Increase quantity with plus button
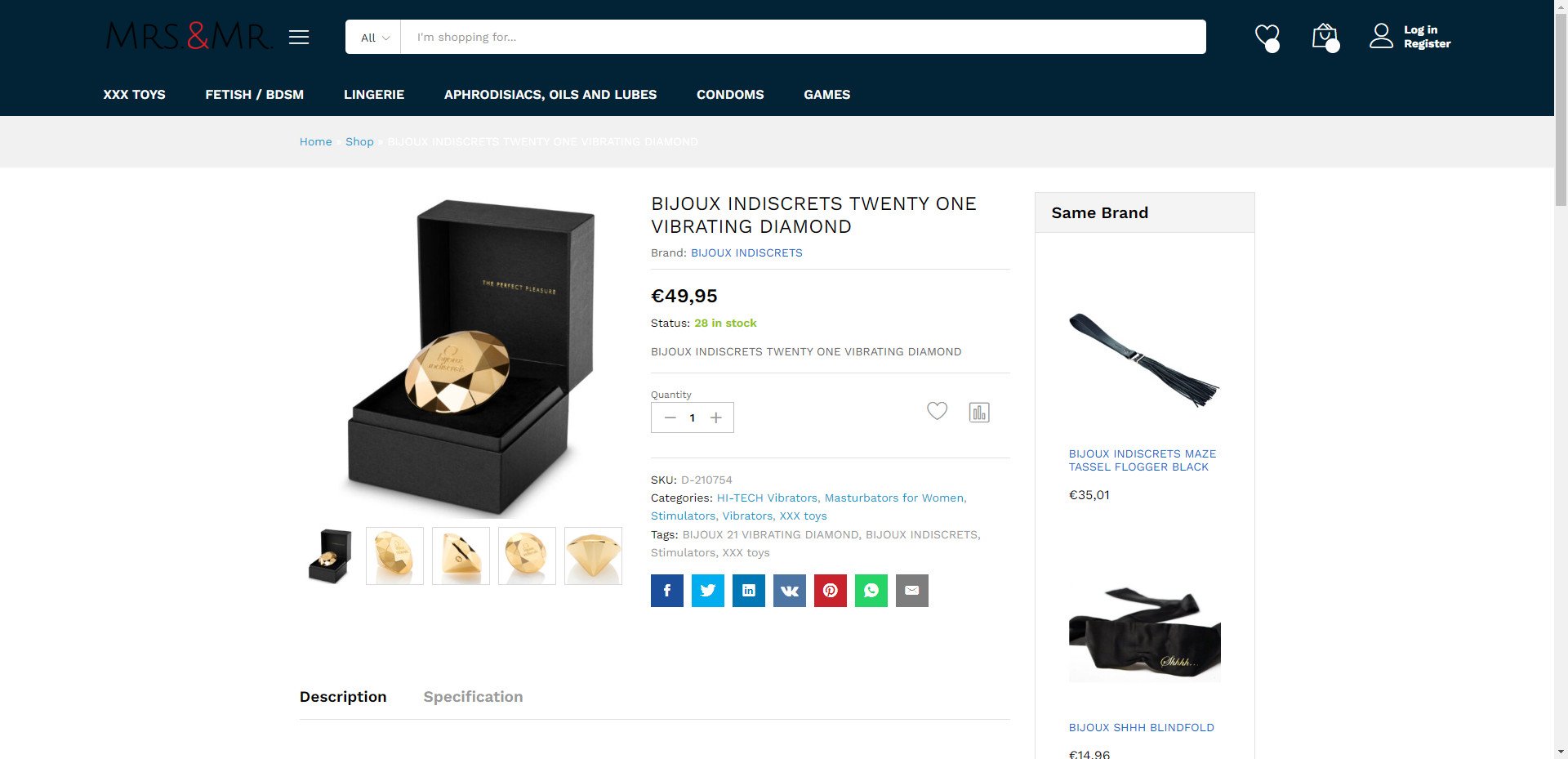Screen dimensions: 1568x759 [x=716, y=417]
